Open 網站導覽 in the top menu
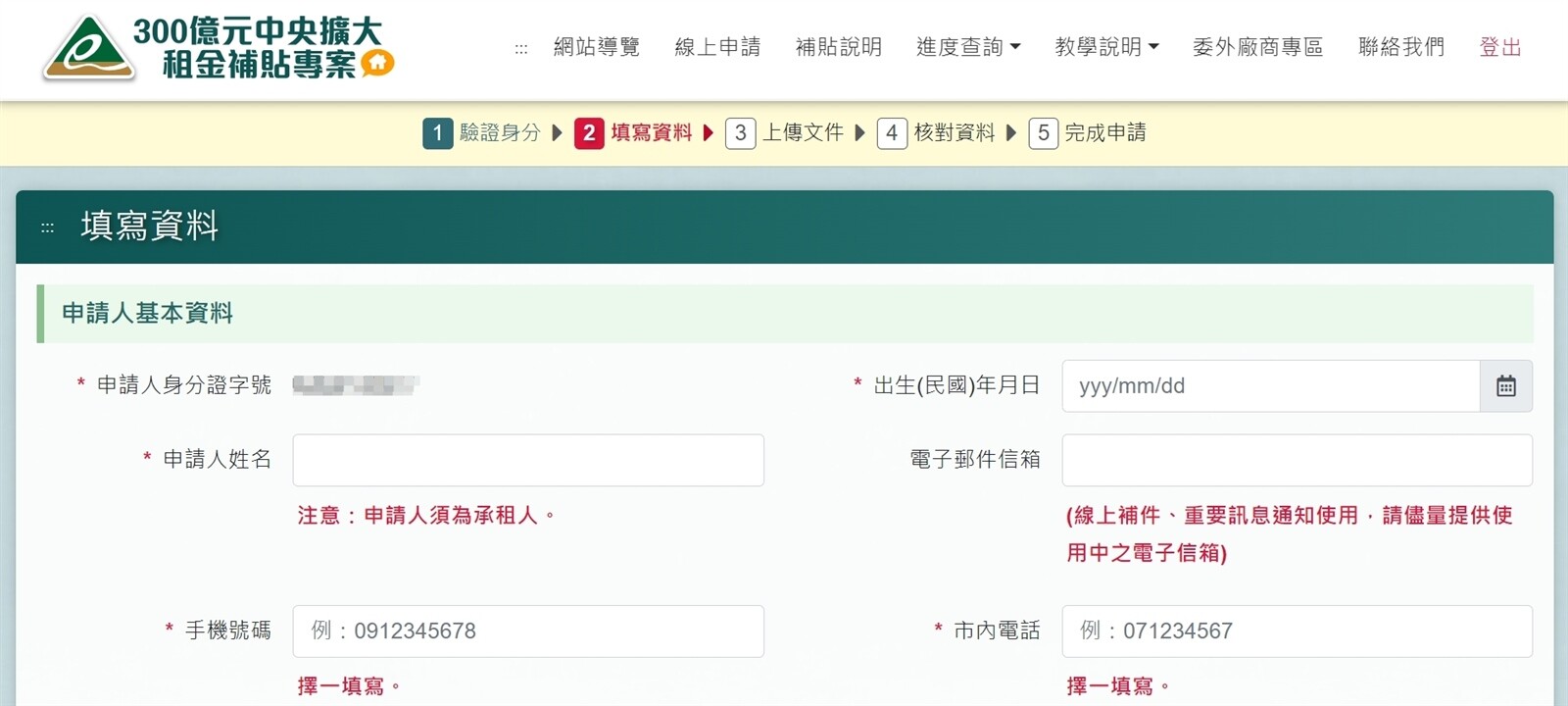This screenshot has height=706, width=1568. (596, 47)
